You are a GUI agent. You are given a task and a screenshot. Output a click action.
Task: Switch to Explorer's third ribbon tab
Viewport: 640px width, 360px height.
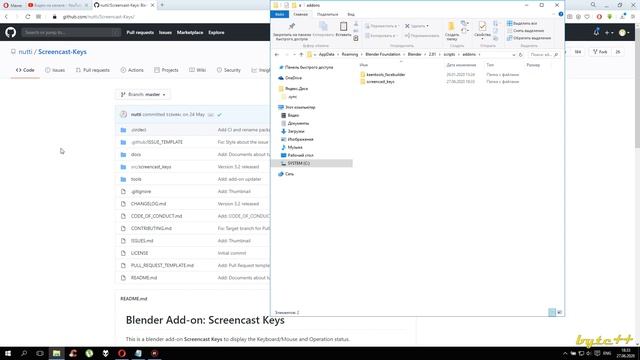tap(327, 14)
